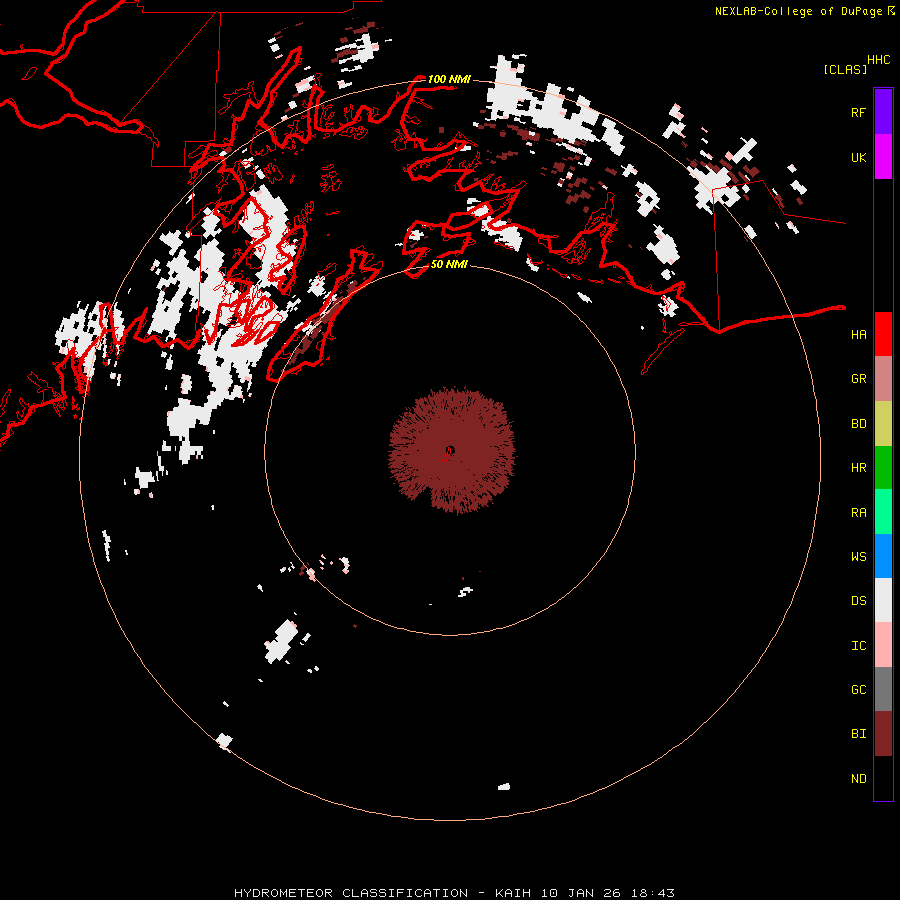Click the BI legend label
The width and height of the screenshot is (900, 900).
click(858, 734)
